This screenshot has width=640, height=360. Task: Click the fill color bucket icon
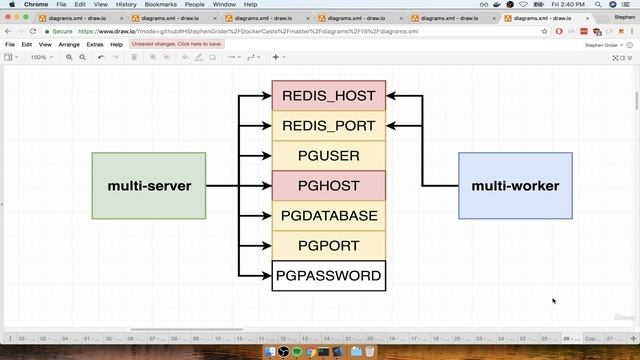[185, 58]
